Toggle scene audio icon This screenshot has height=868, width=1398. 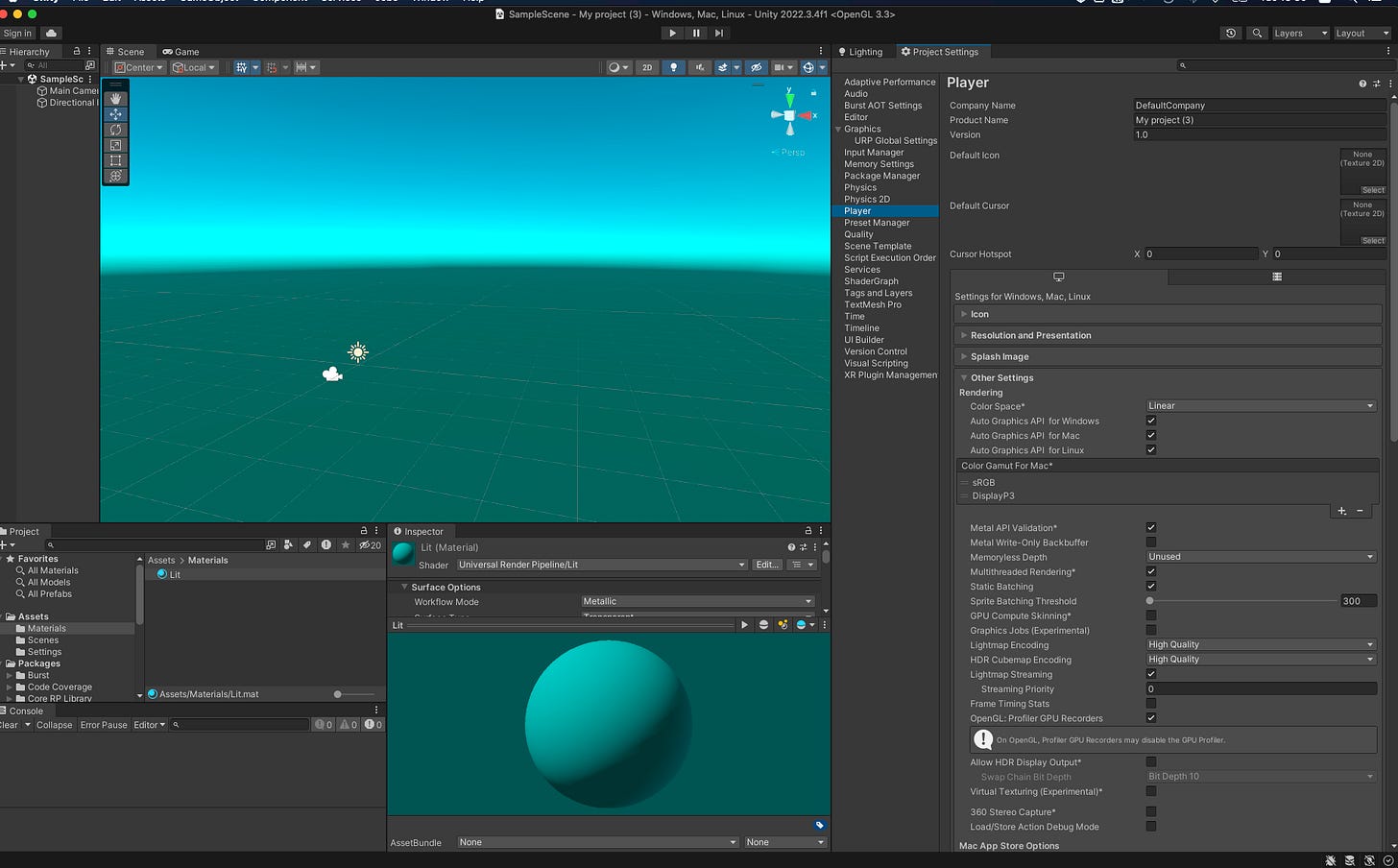pyautogui.click(x=699, y=67)
